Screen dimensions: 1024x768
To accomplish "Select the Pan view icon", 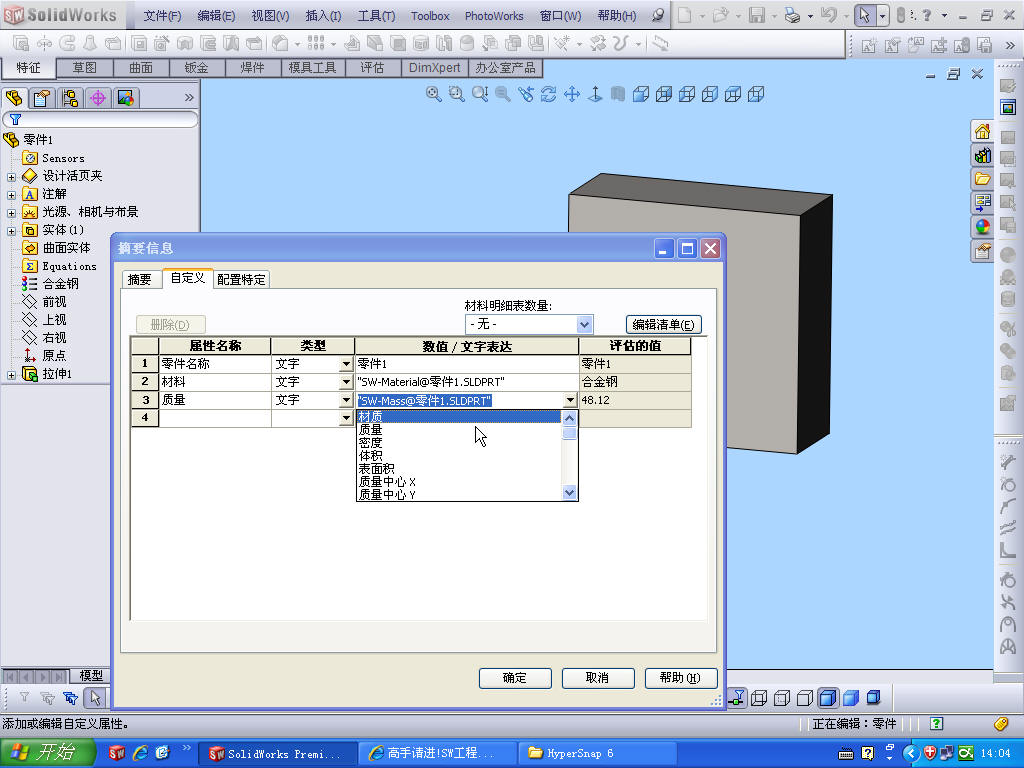I will [x=571, y=94].
